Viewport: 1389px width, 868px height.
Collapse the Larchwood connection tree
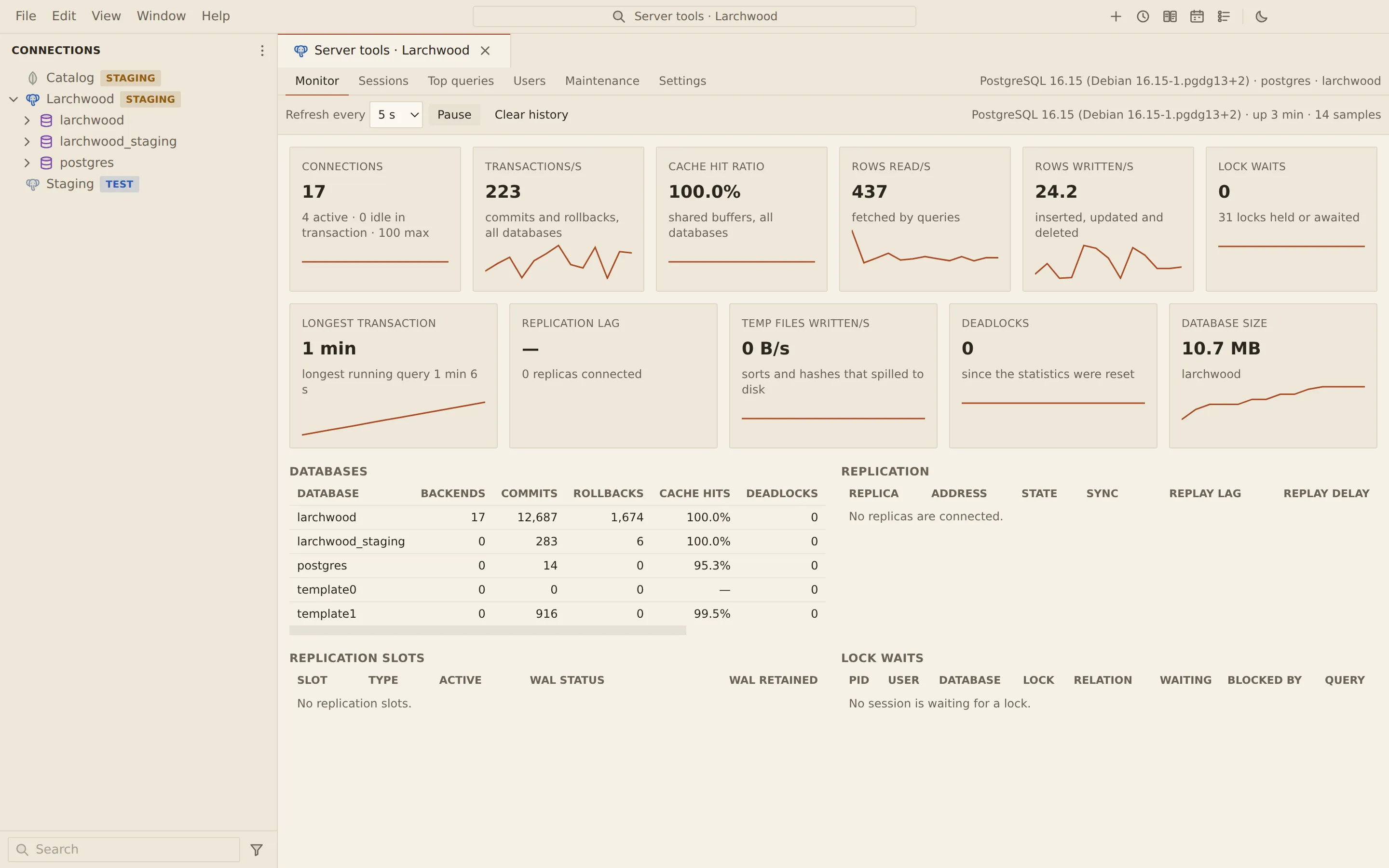(14, 99)
